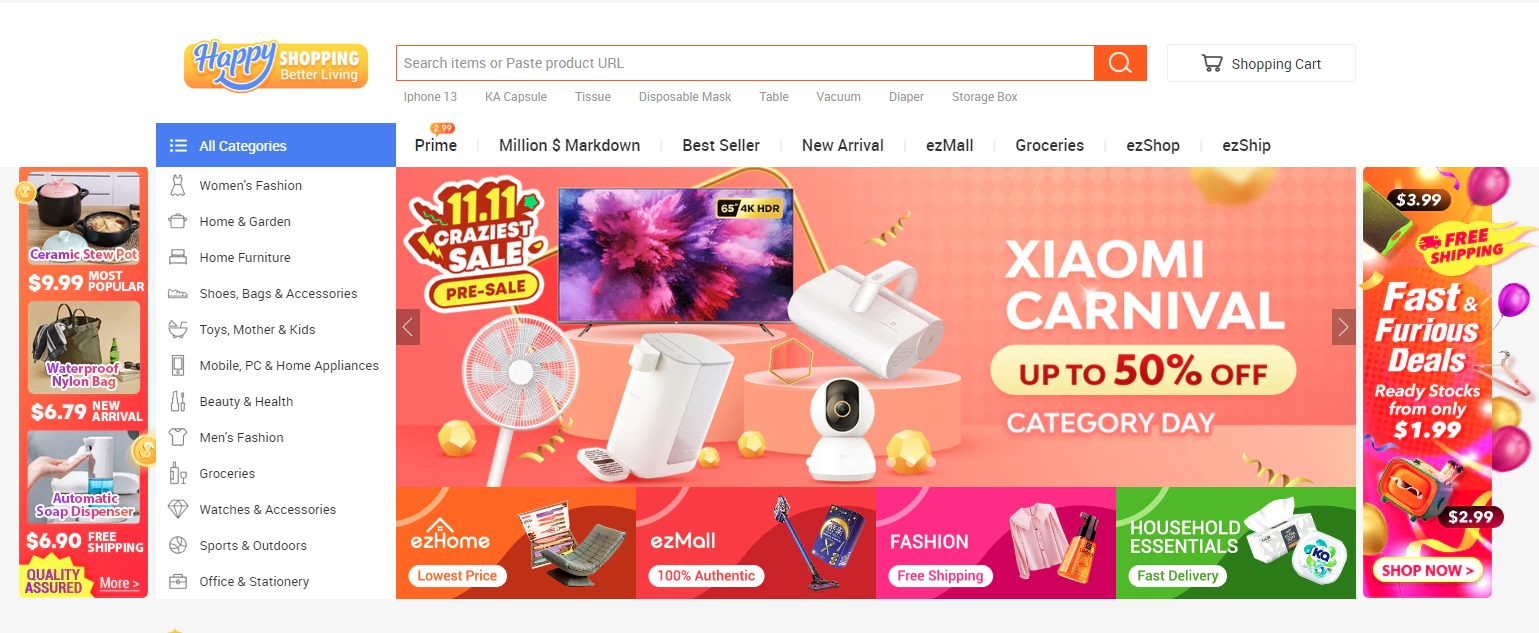Image resolution: width=1539 pixels, height=633 pixels.
Task: Click the More link on left banner
Action: [x=119, y=583]
